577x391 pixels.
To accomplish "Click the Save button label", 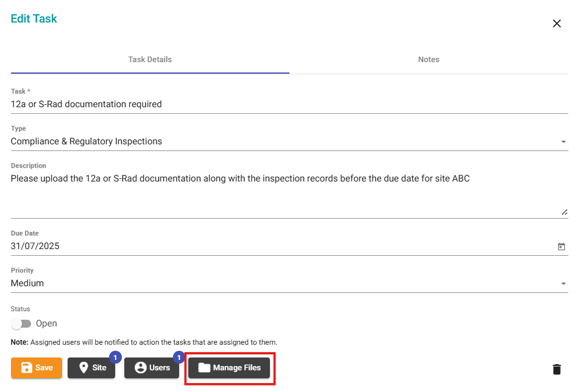I will [44, 367].
